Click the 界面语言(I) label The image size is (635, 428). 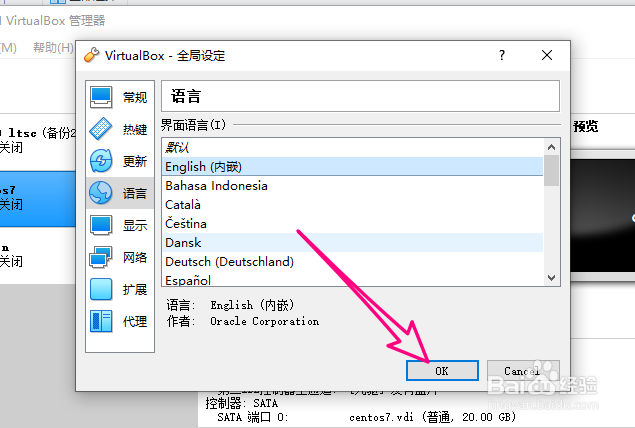[193, 125]
